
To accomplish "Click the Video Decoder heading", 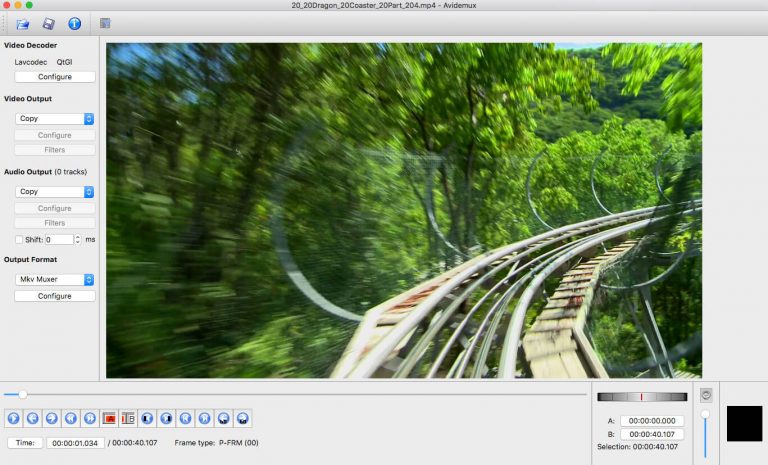I will pyautogui.click(x=30, y=45).
